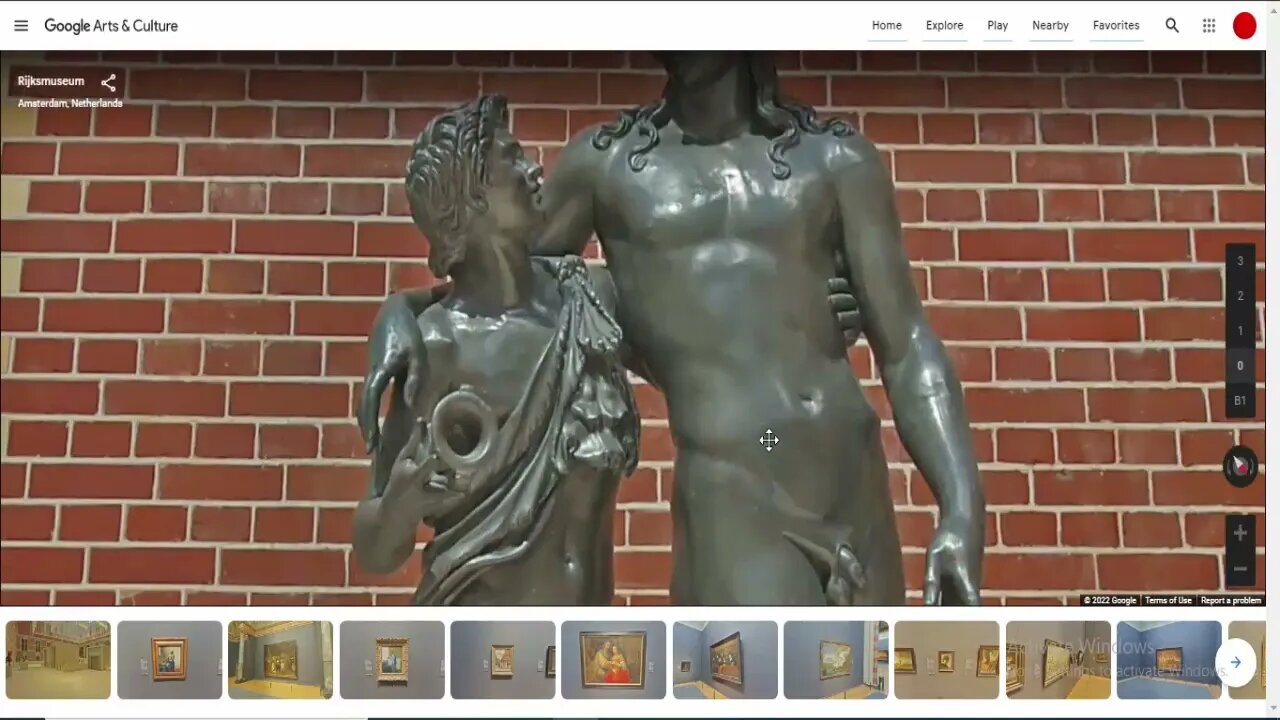Click the Rijksmuseum title link
Viewport: 1280px width, 720px height.
pos(51,81)
